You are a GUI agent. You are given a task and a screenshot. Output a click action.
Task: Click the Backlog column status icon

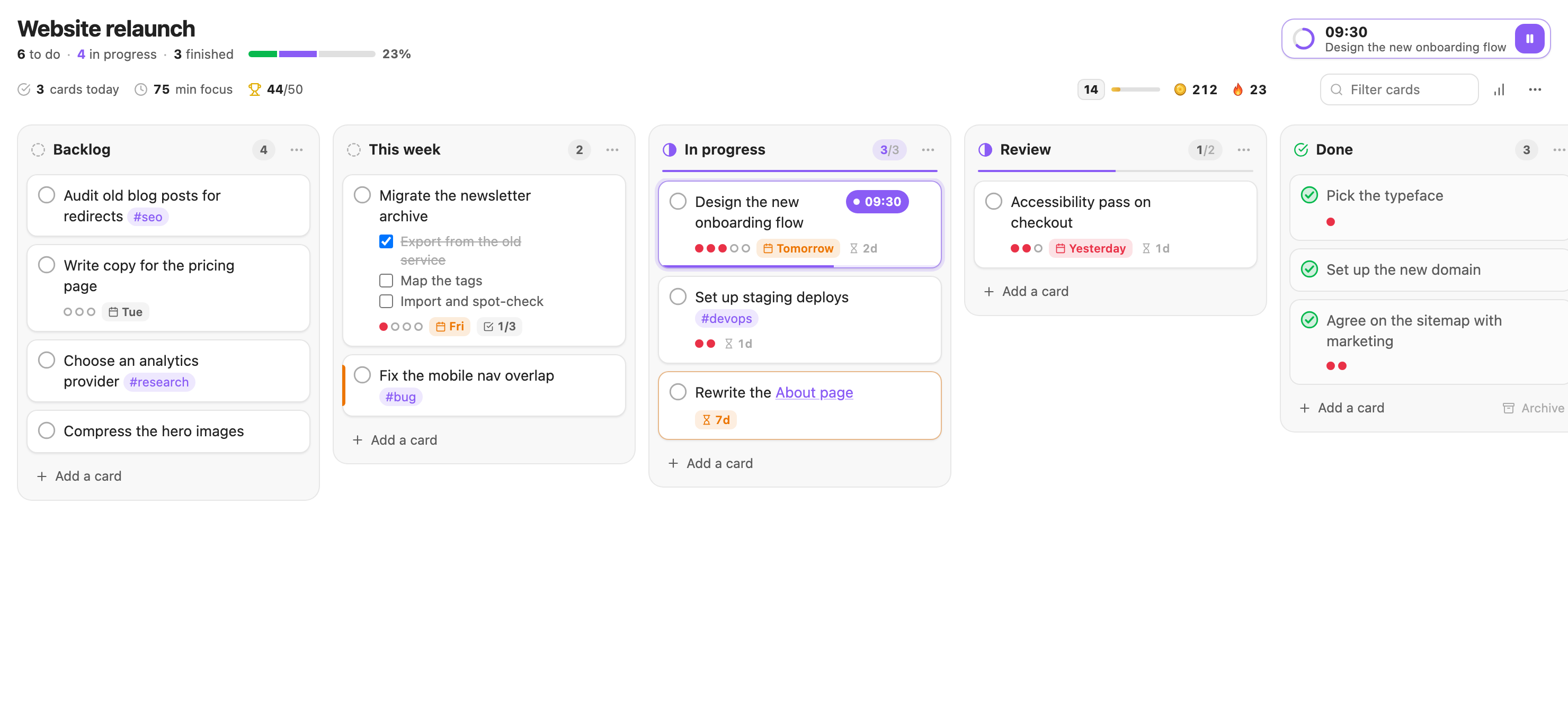click(x=38, y=150)
